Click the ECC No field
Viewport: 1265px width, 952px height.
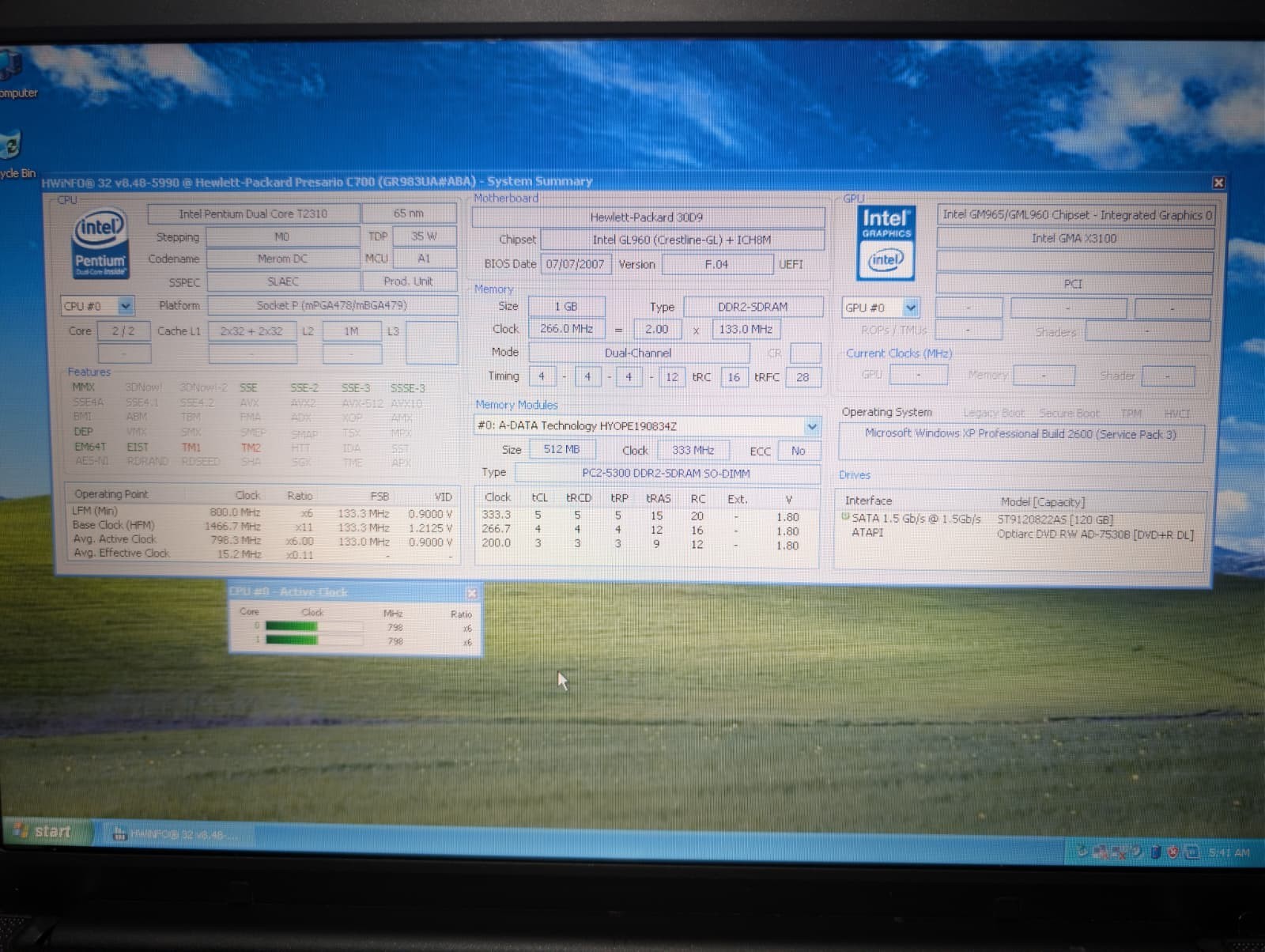point(799,451)
